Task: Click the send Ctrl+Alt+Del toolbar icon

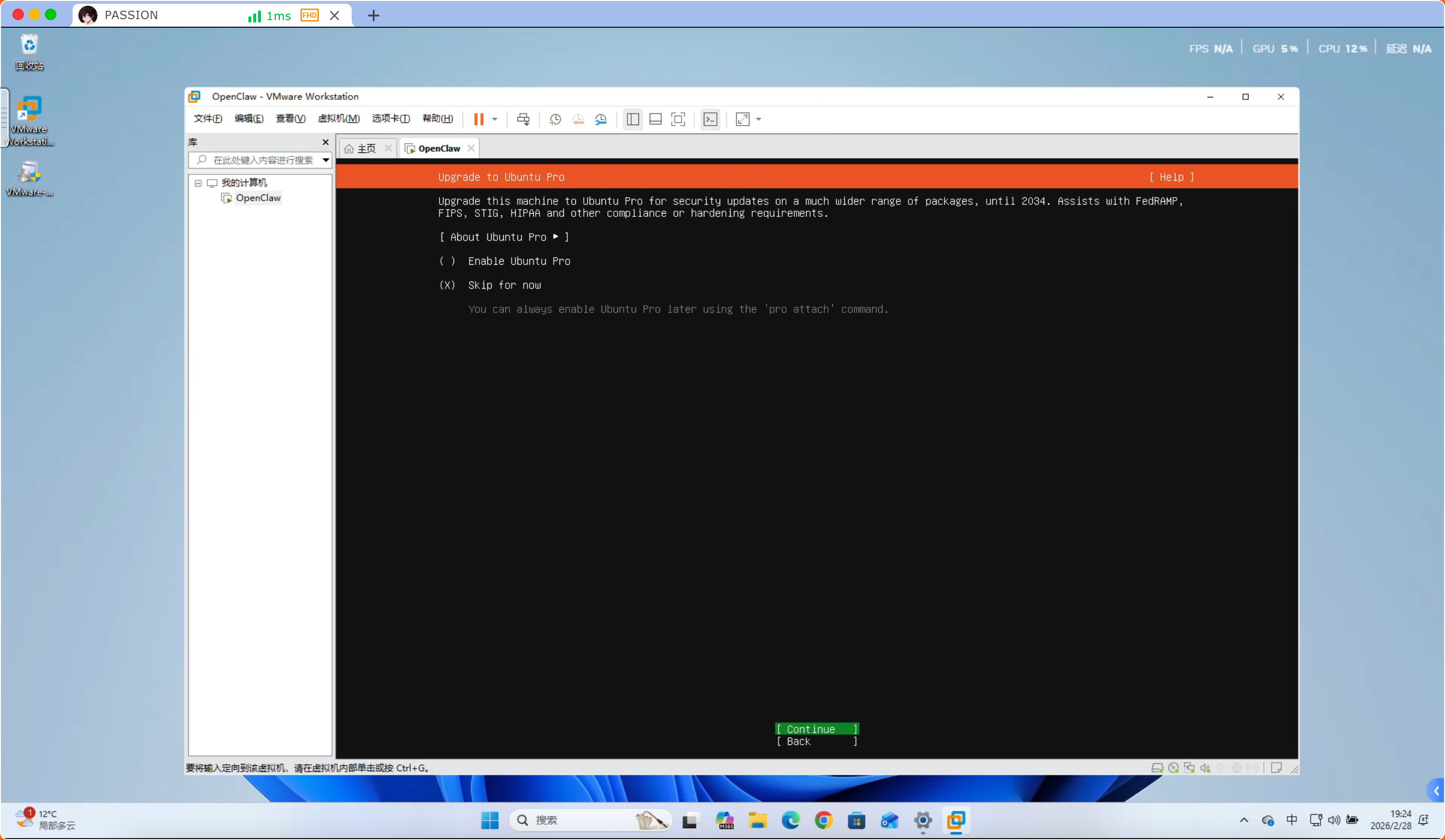Action: tap(523, 119)
